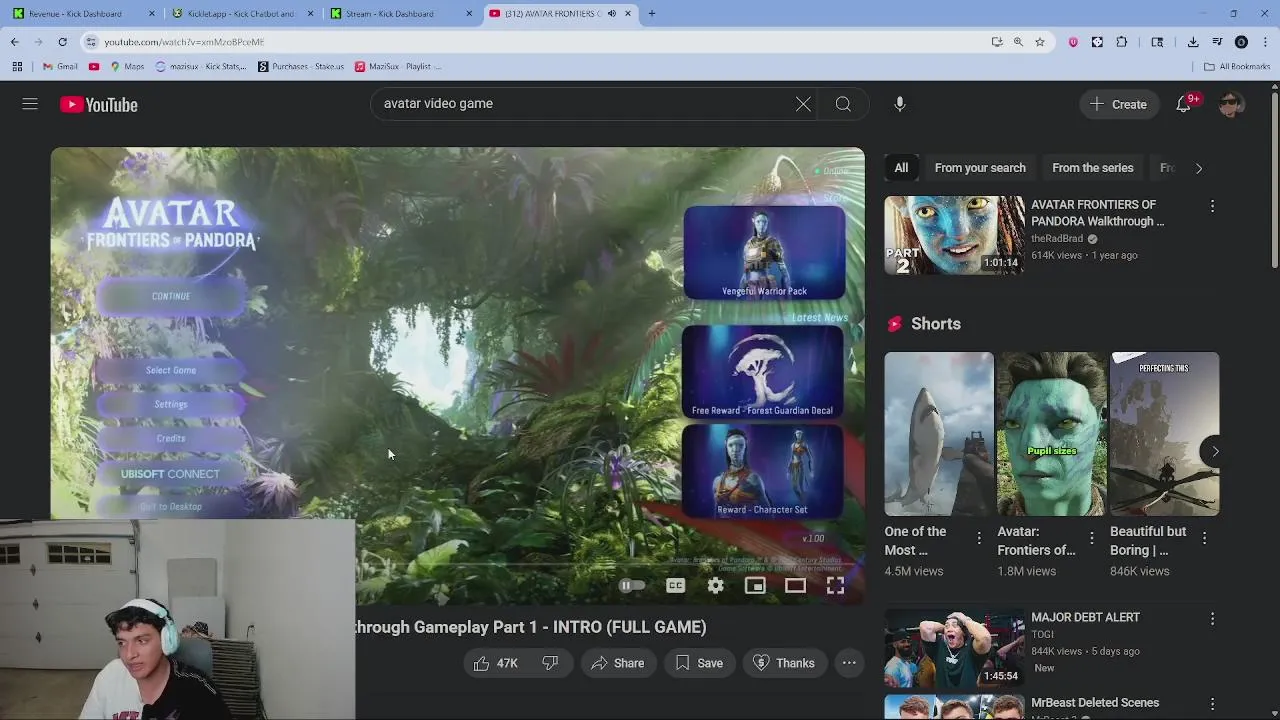Screen dimensions: 1280x720
Task: Show more filter chips with arrow
Action: pos(1199,168)
